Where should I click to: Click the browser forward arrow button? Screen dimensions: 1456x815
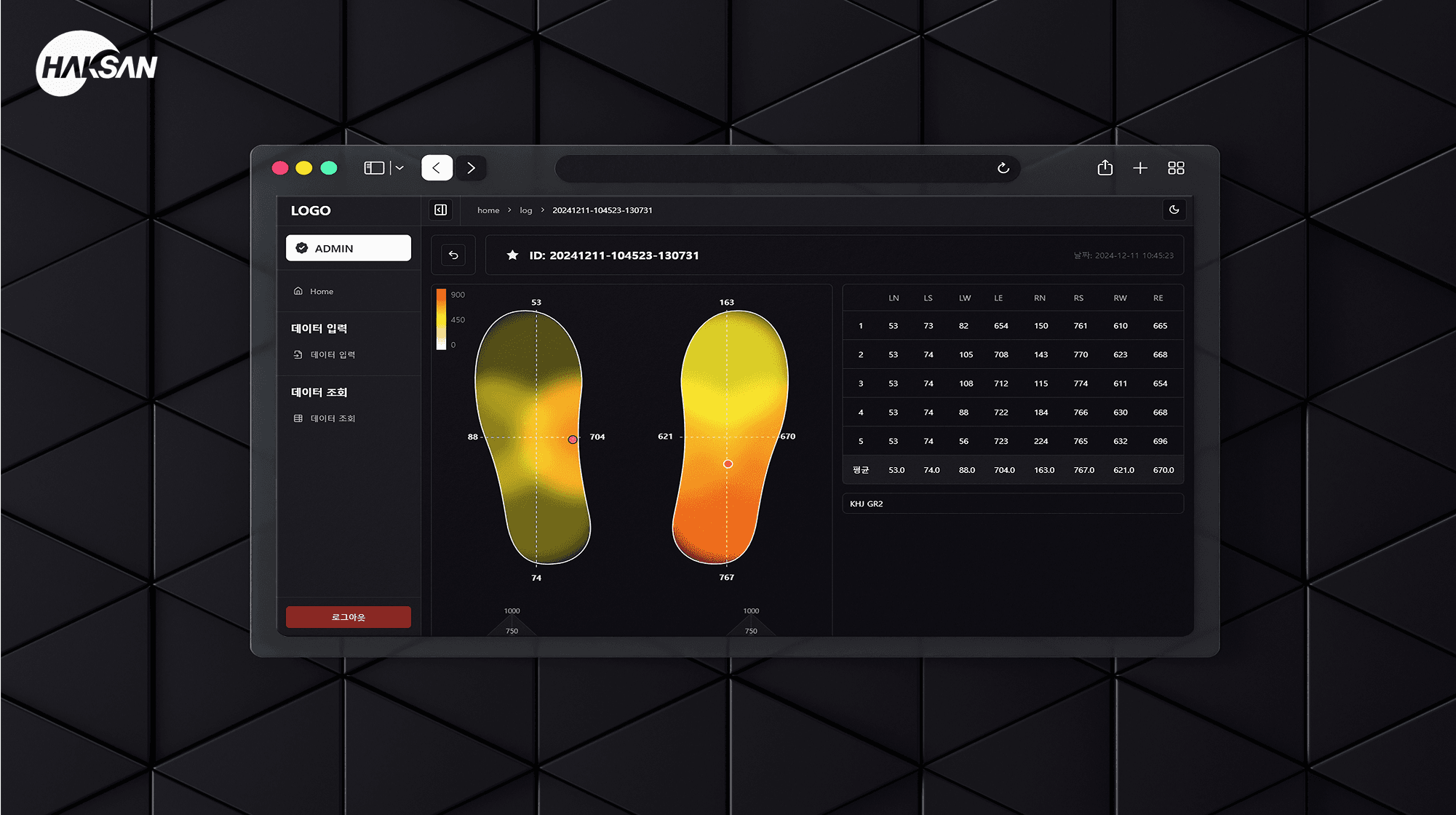click(471, 168)
